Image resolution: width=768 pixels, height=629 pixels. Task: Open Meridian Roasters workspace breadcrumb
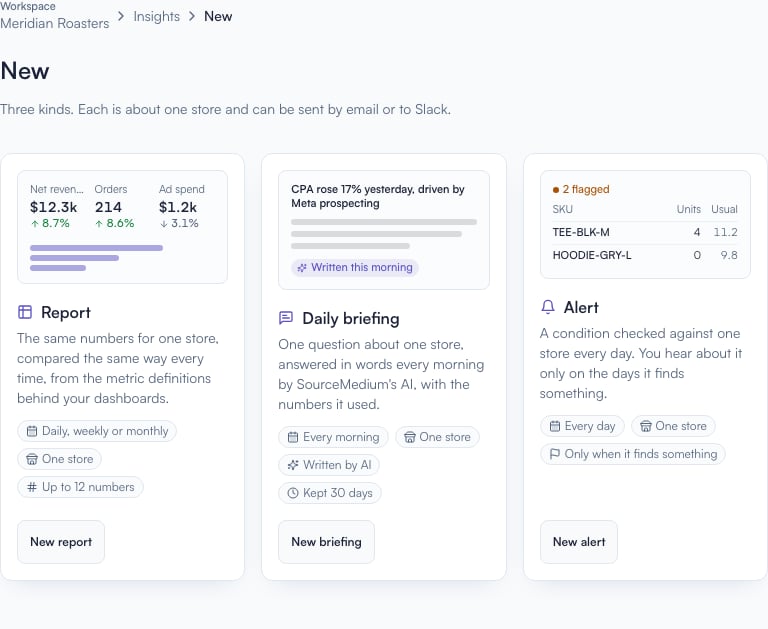(x=54, y=23)
